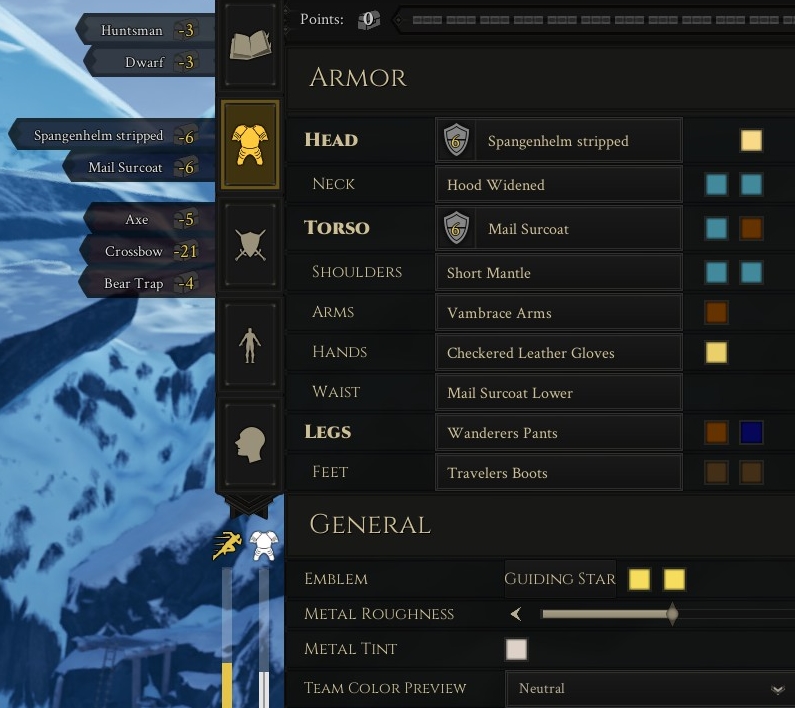Open the body figure tab icon

(x=250, y=345)
